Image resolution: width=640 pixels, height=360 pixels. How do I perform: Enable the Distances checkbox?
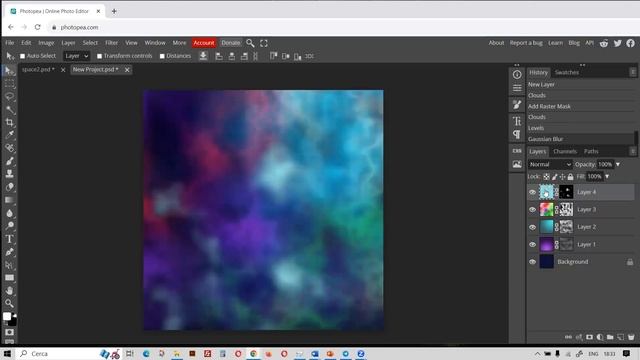click(162, 56)
